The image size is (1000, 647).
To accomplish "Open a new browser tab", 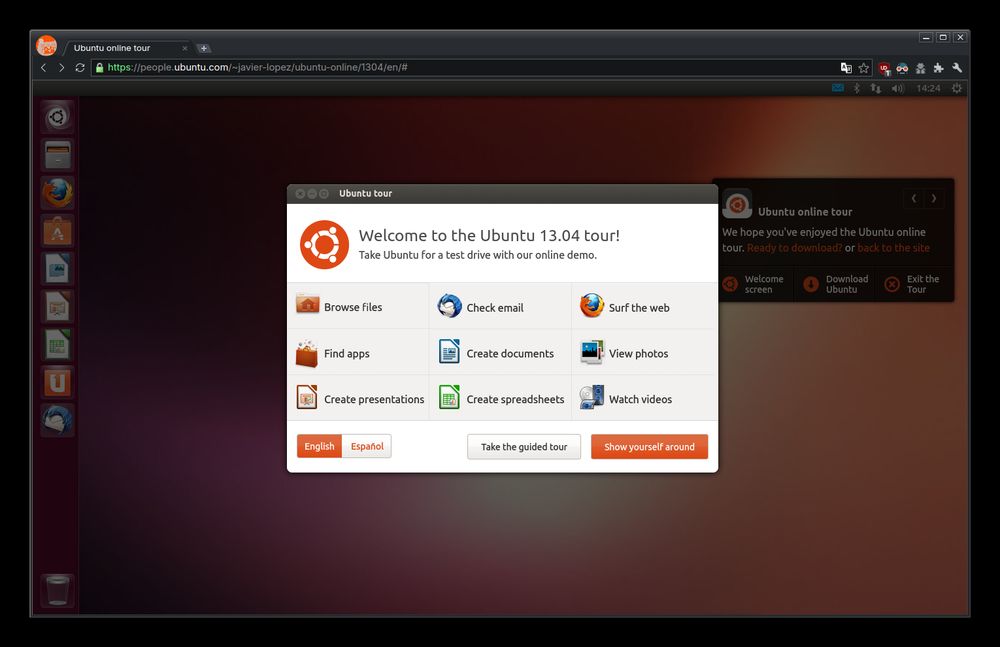I will (203, 48).
